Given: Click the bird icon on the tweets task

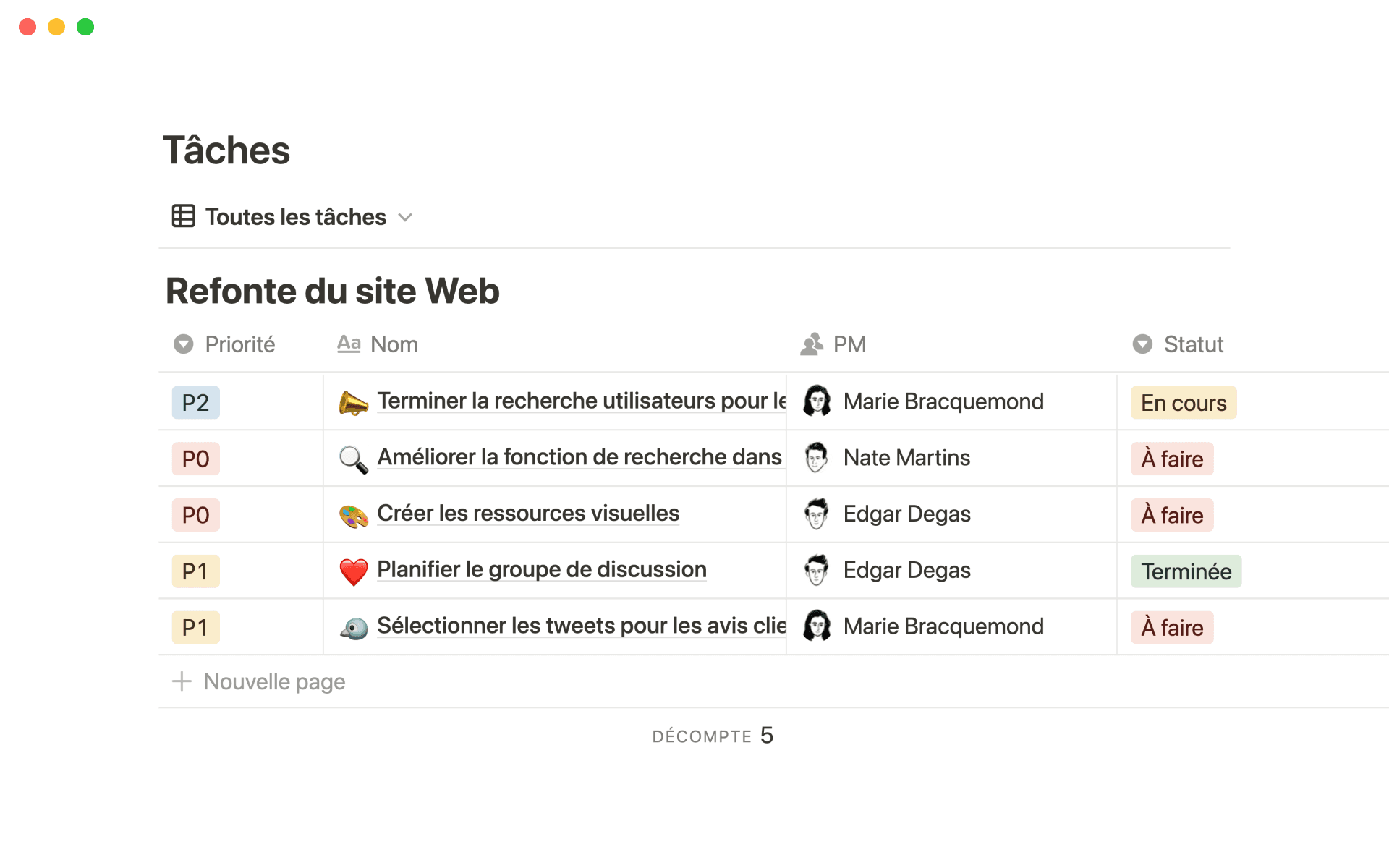Looking at the screenshot, I should [353, 628].
